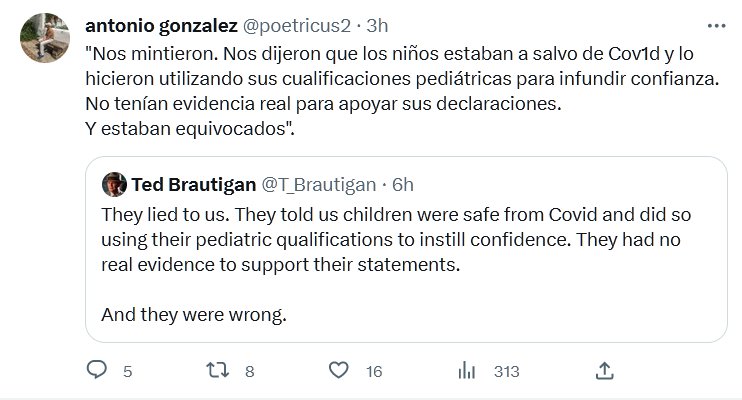Click the 6h timestamp on quoted tweet
This screenshot has width=742, height=400.
403,183
